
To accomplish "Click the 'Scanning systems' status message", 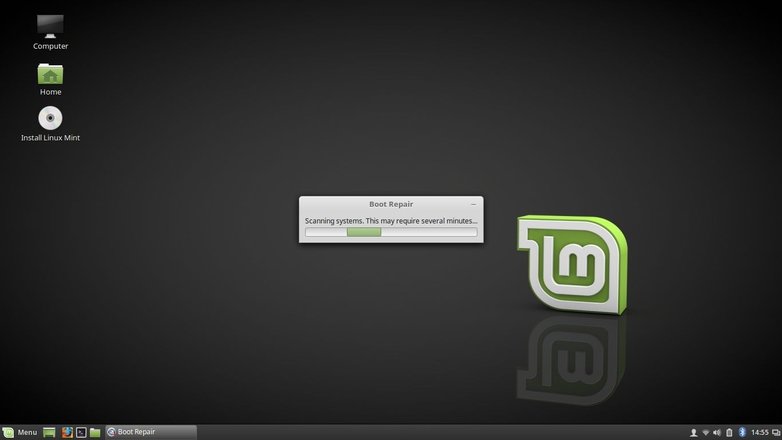I will (391, 220).
